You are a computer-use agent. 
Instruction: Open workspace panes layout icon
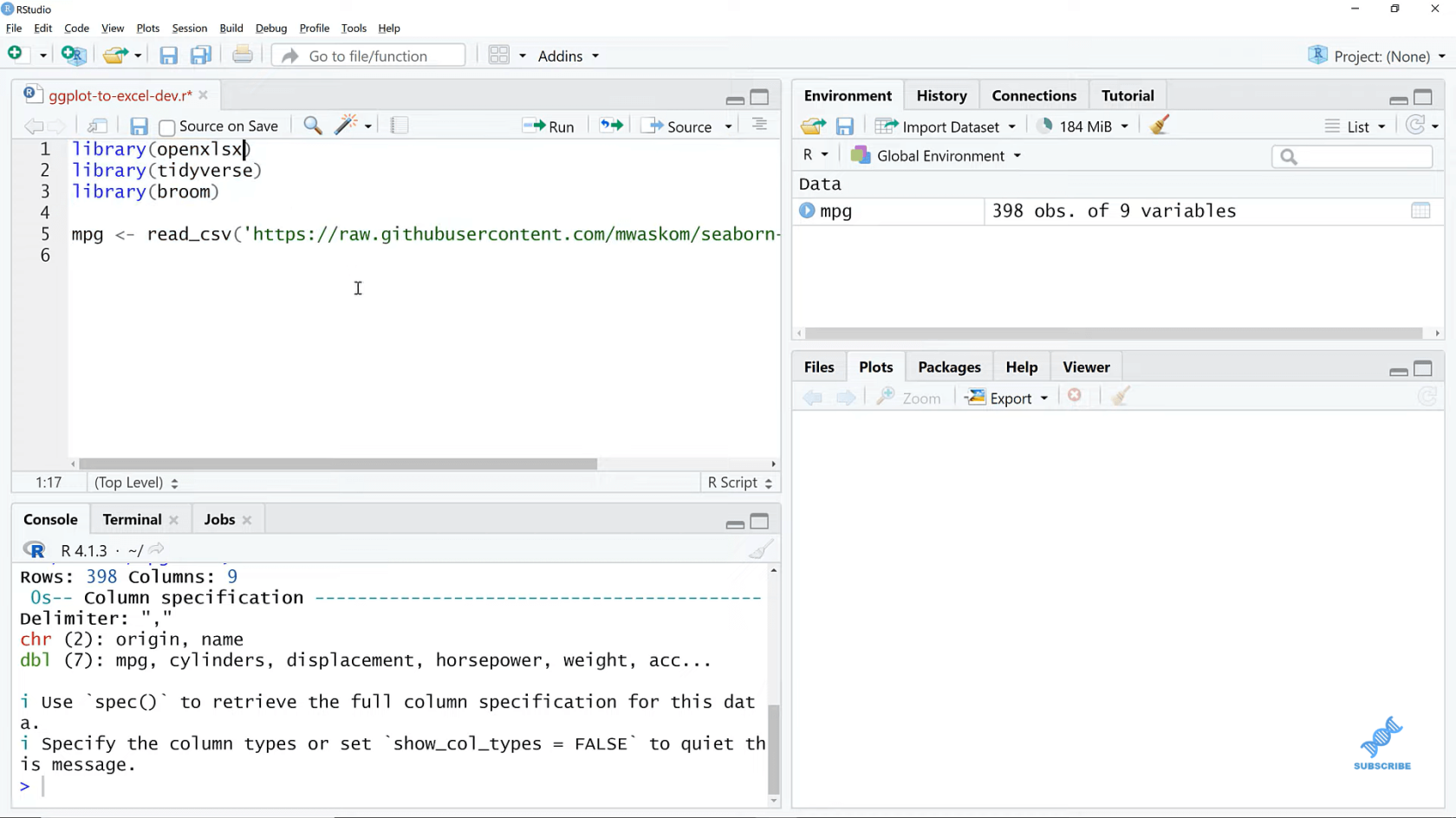(x=498, y=55)
